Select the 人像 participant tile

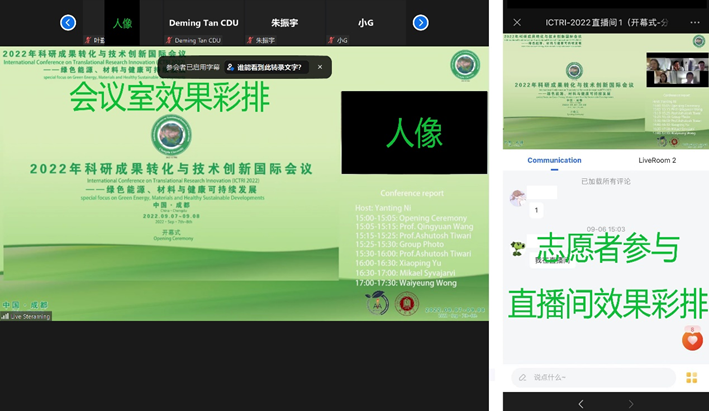tap(122, 23)
